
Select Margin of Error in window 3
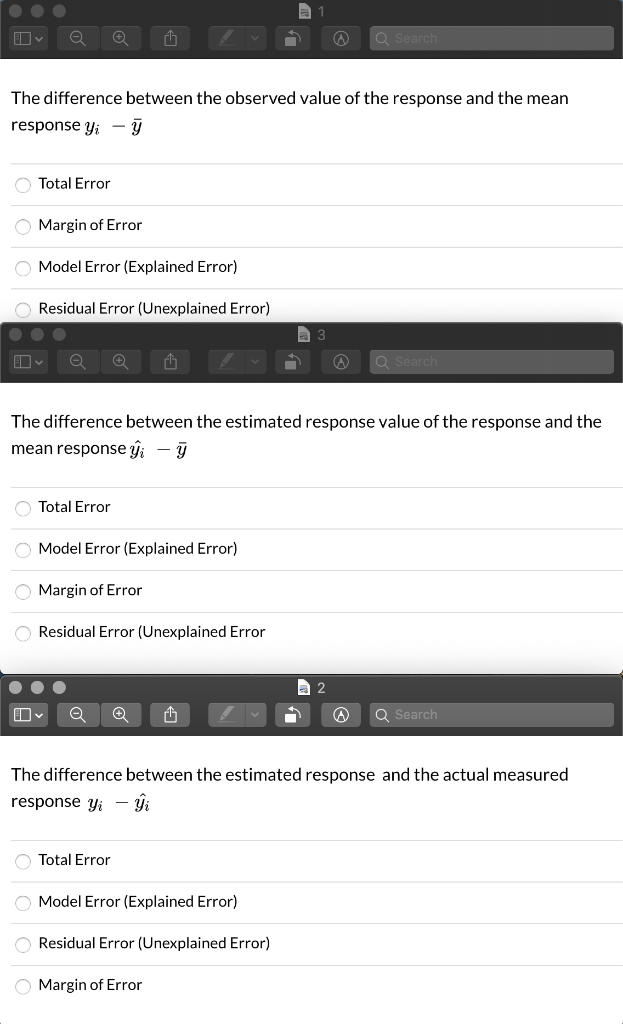point(23,592)
